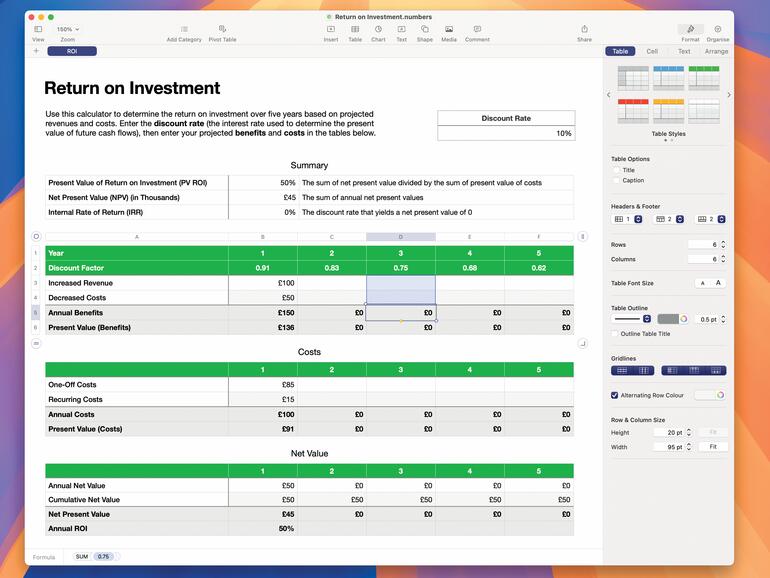Click the Share toolbar icon

[584, 29]
